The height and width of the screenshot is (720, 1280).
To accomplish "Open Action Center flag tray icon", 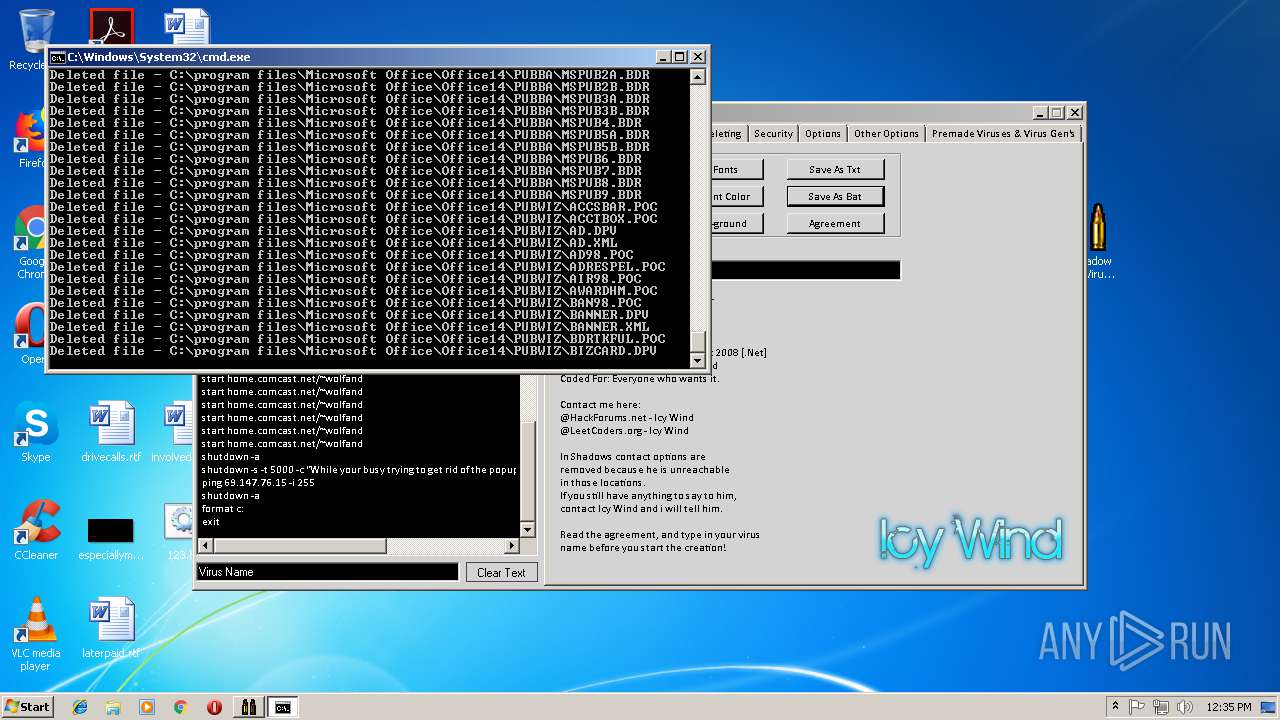I will coord(1138,707).
